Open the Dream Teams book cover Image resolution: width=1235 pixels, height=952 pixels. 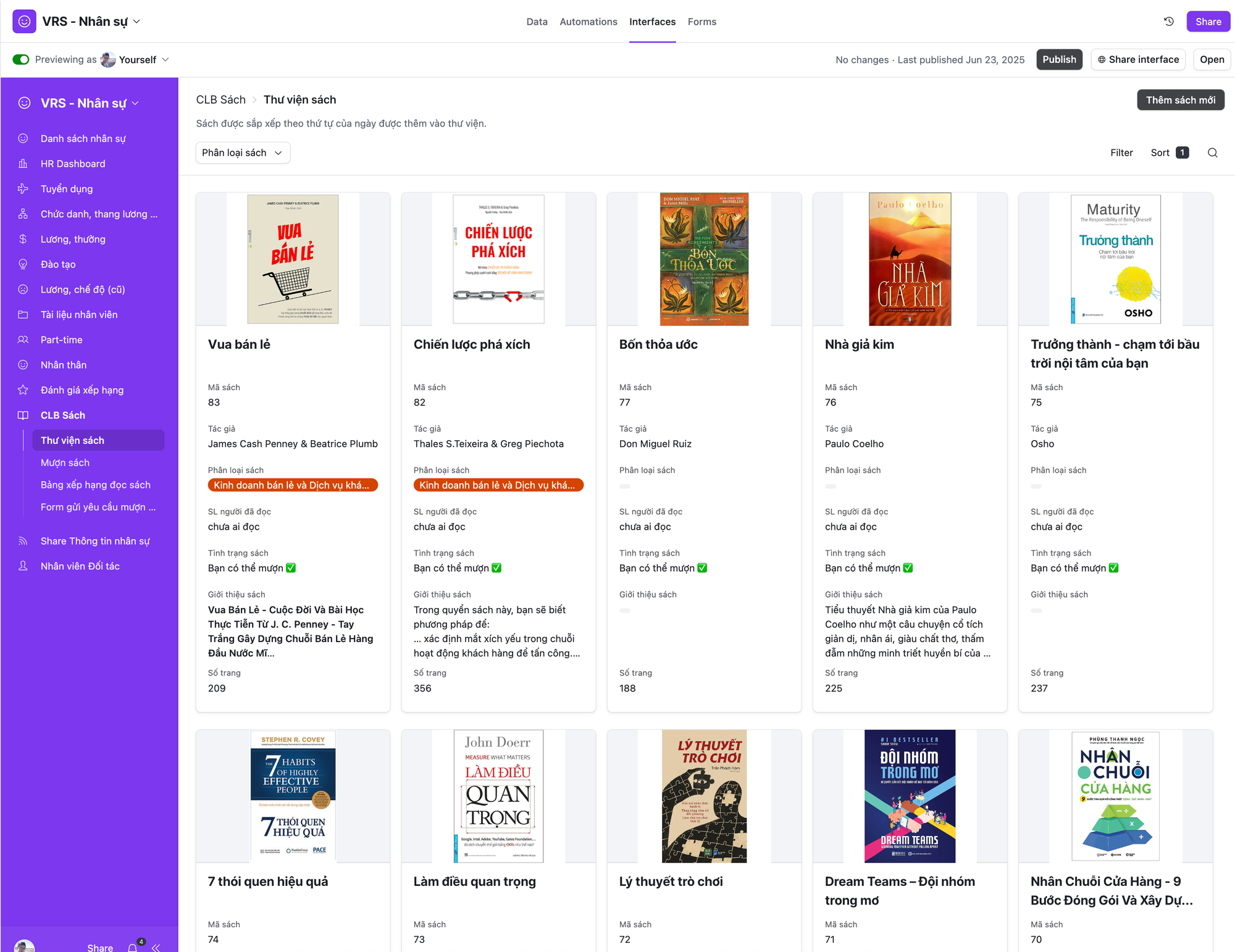click(910, 796)
